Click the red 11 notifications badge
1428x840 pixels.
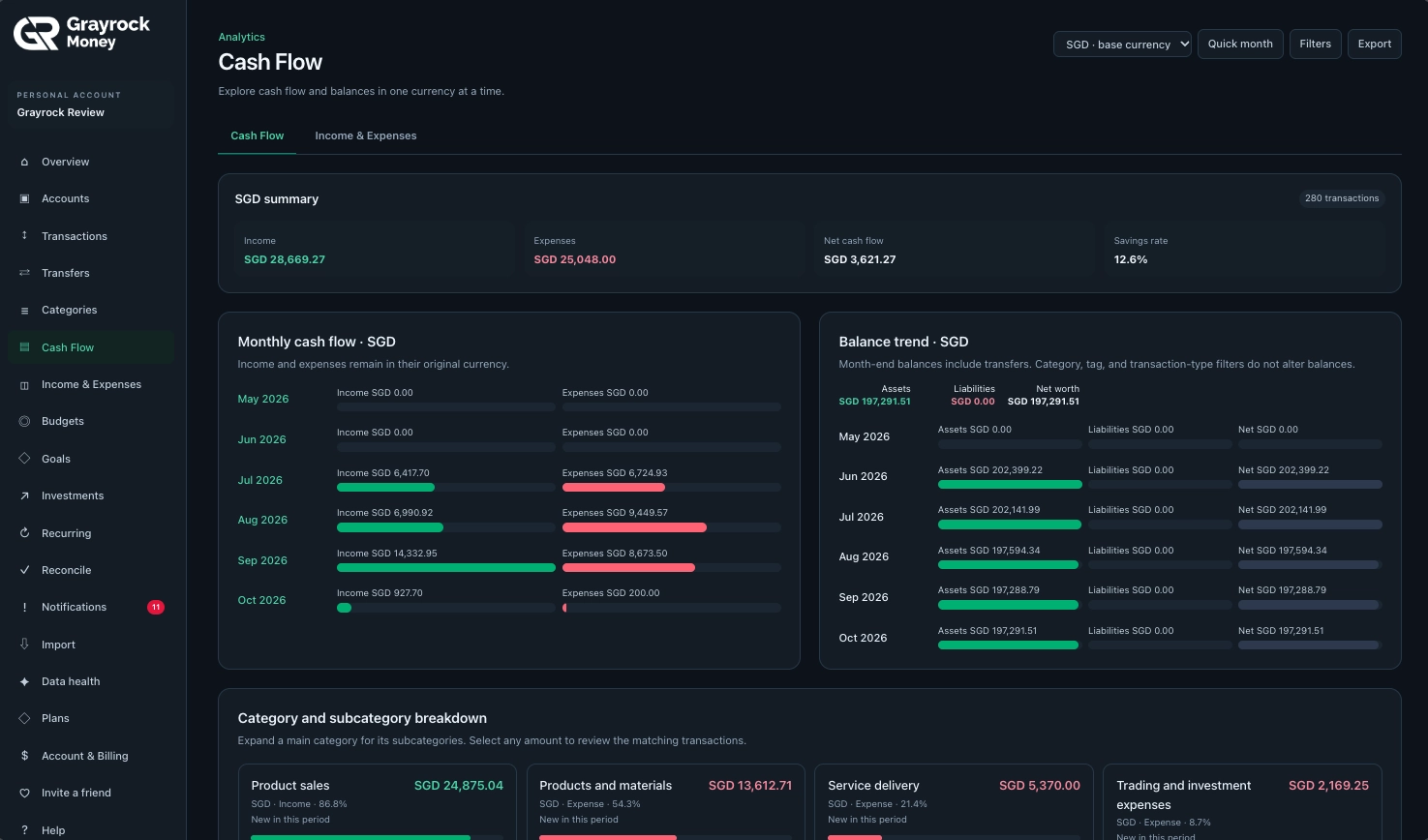pyautogui.click(x=156, y=608)
